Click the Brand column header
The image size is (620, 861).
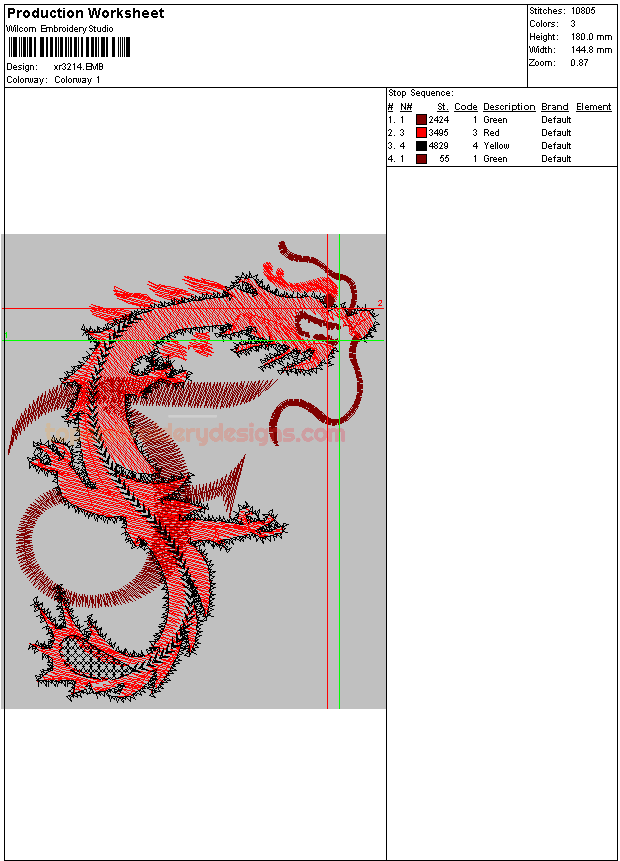coord(555,107)
